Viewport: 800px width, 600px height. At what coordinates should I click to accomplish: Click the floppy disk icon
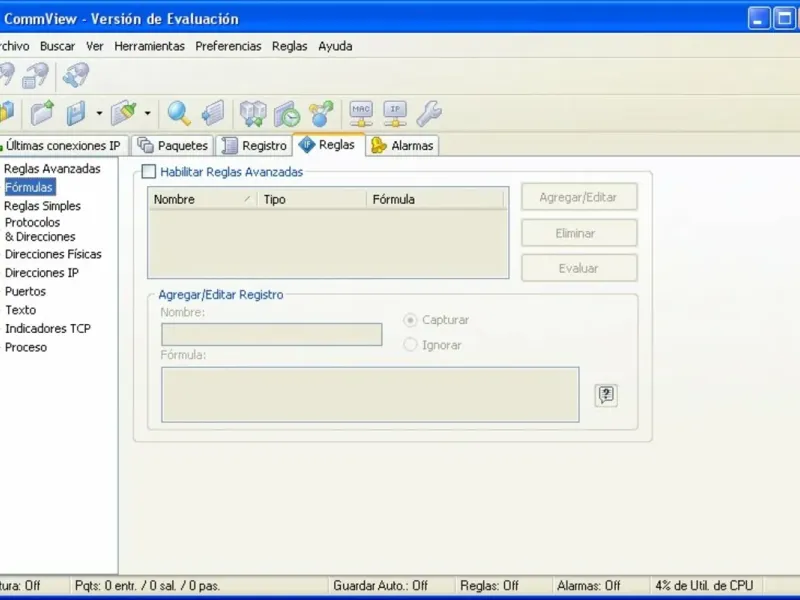(x=77, y=113)
